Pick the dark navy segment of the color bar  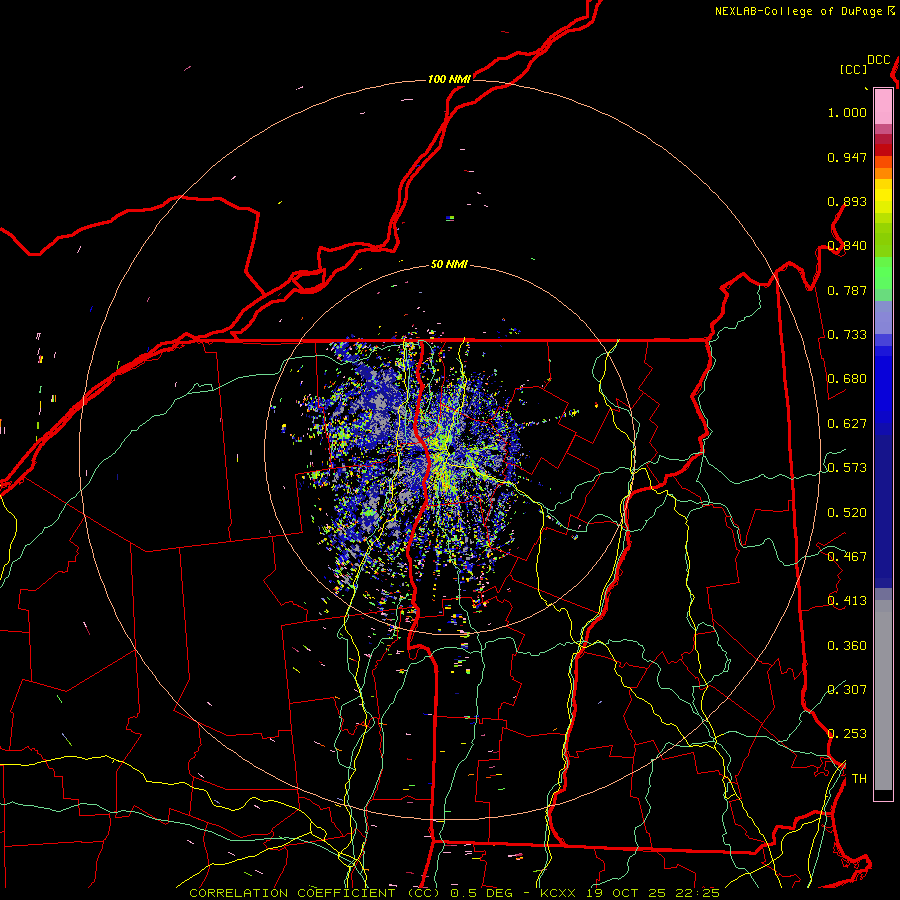883,511
